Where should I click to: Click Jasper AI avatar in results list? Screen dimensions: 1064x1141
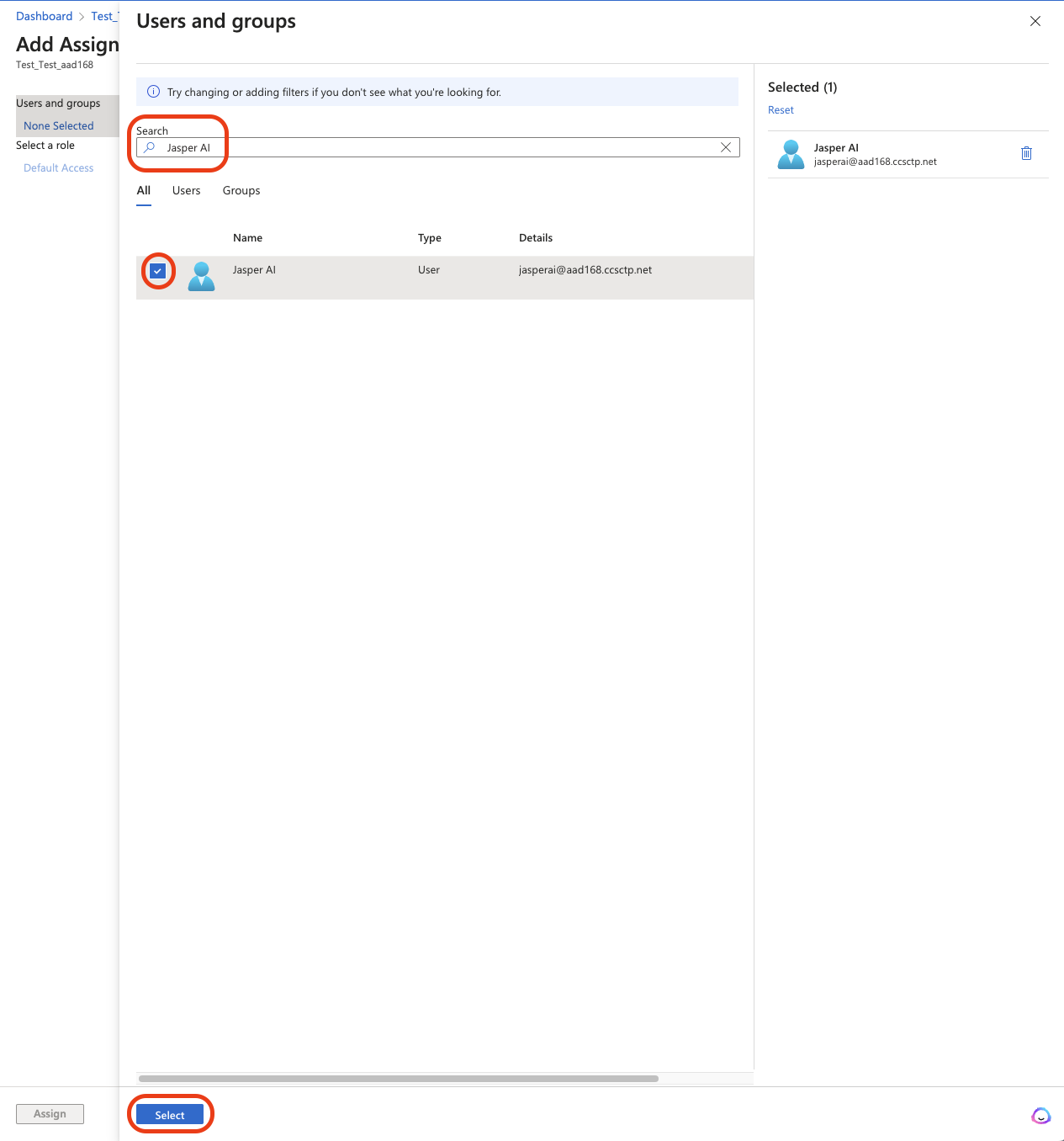point(201,276)
